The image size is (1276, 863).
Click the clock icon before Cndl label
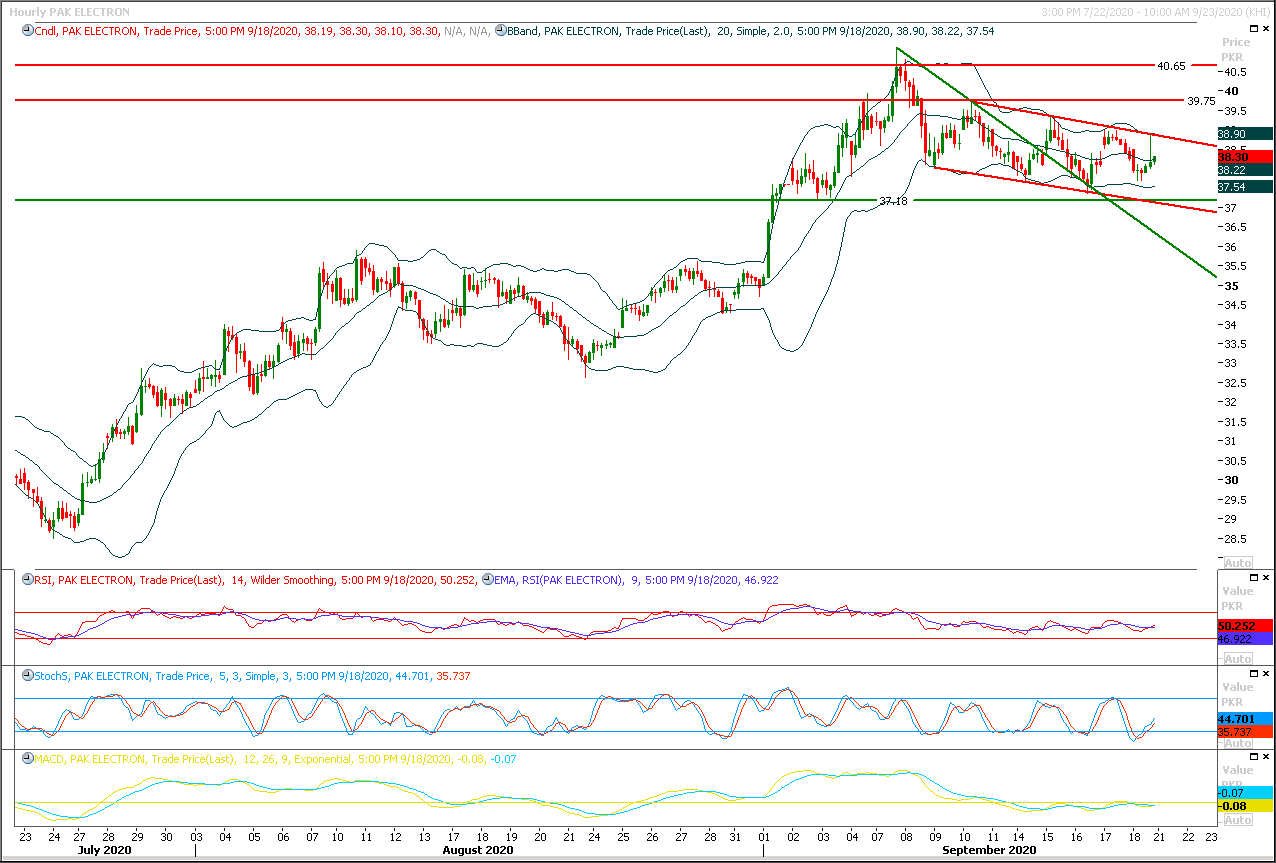point(27,31)
